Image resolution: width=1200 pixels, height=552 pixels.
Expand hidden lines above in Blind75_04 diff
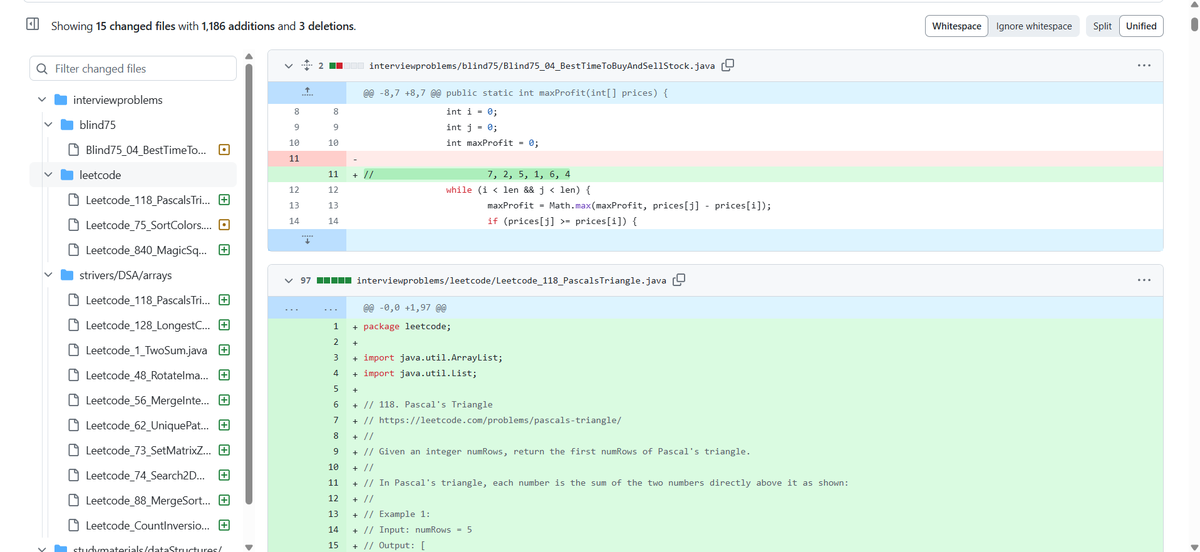pos(308,93)
